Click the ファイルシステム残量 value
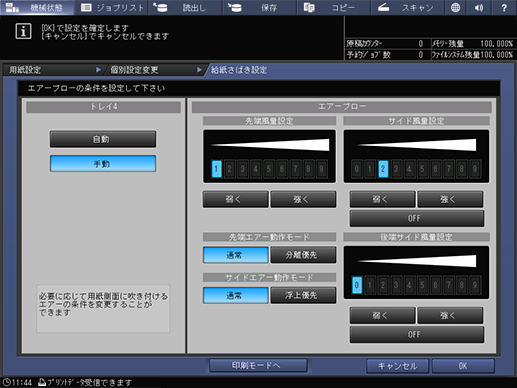Image resolution: width=517 pixels, height=388 pixels. 496,54
